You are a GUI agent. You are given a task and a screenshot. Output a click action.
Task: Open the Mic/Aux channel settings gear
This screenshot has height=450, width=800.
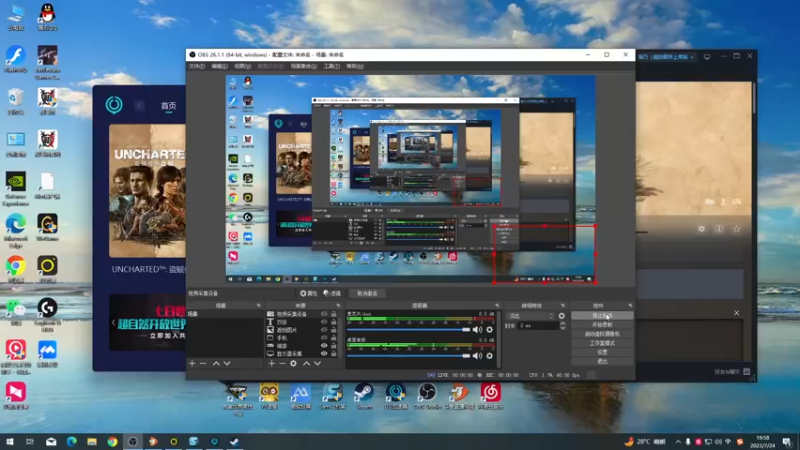point(490,330)
